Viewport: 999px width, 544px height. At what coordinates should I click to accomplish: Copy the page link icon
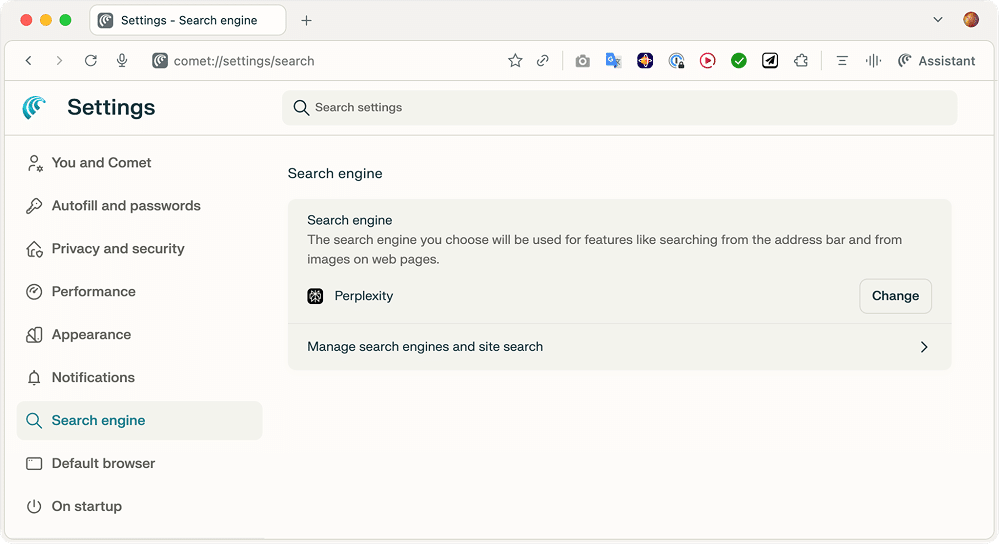point(543,61)
